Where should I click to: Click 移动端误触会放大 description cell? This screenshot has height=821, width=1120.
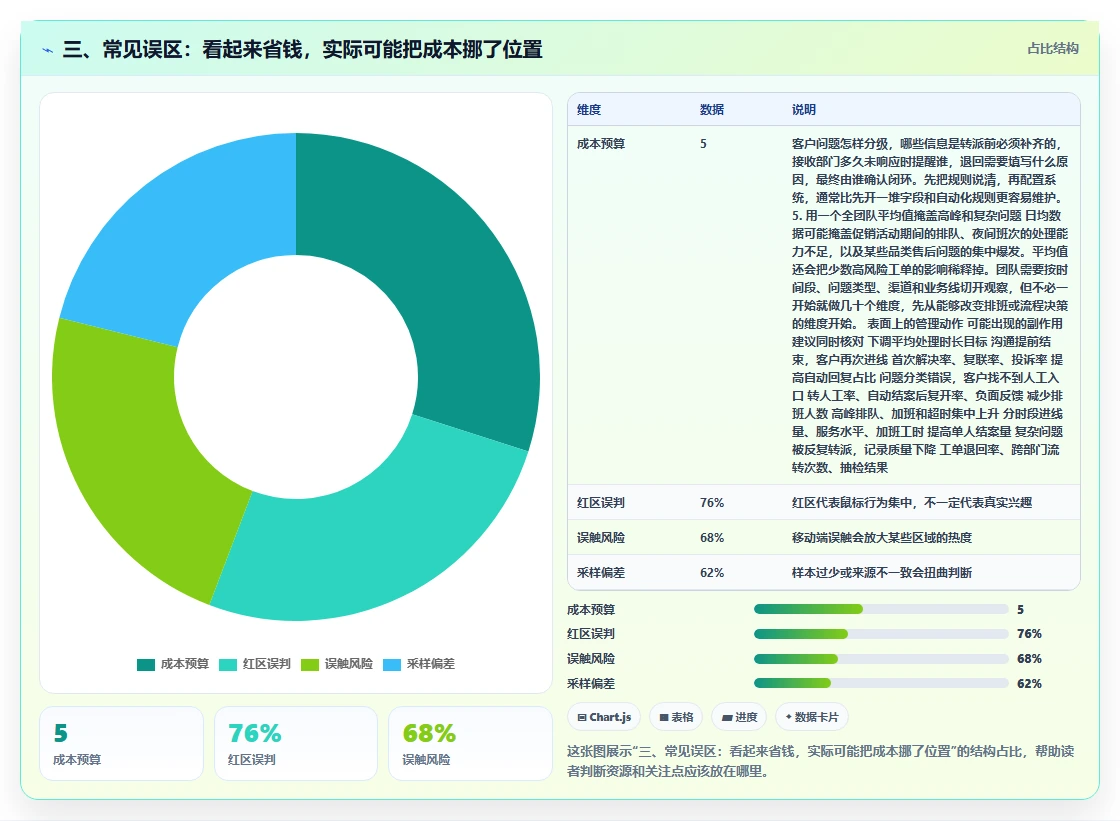point(881,537)
